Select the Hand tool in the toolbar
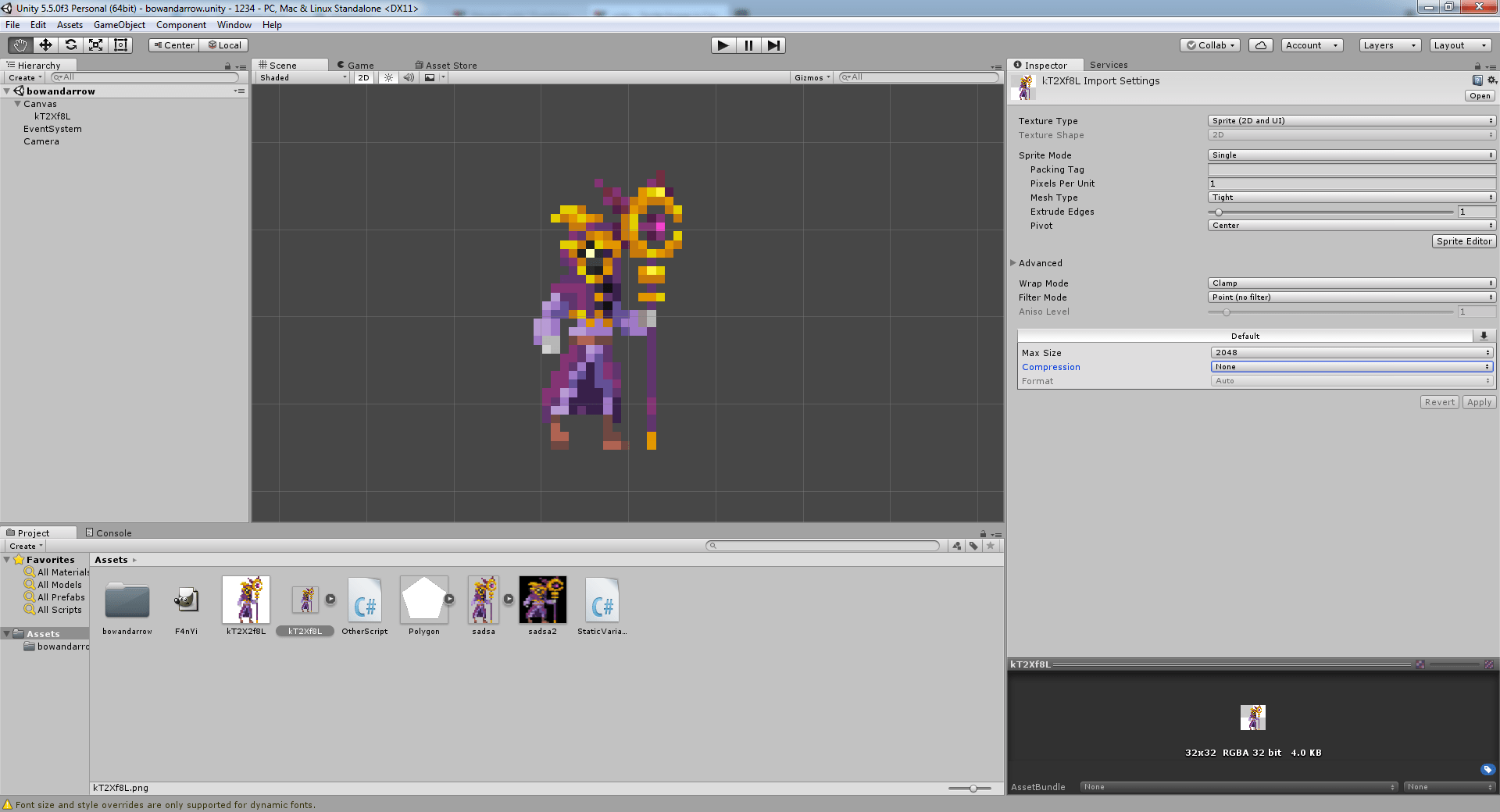This screenshot has width=1500, height=812. (x=19, y=45)
